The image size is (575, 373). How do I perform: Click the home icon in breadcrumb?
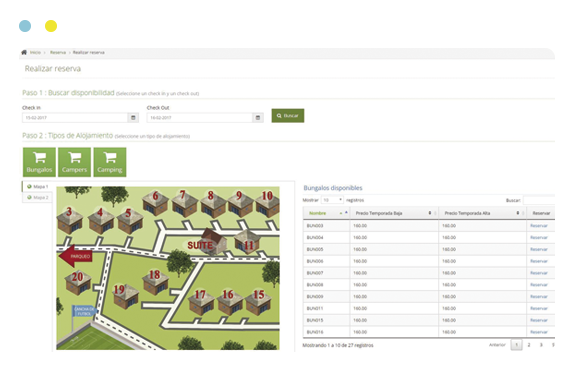[24, 52]
